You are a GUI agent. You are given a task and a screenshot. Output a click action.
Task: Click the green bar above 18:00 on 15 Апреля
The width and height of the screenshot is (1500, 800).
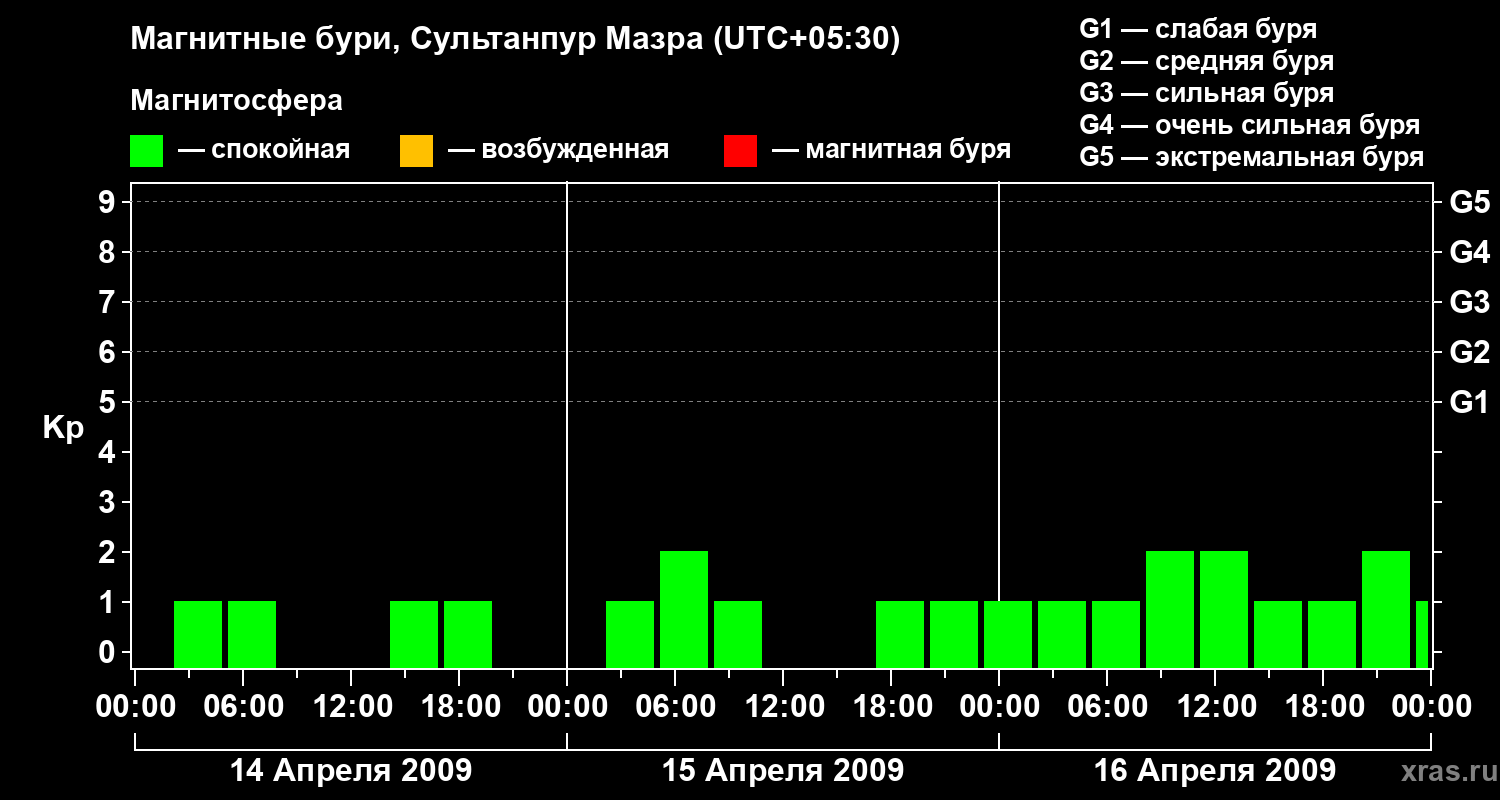click(900, 634)
